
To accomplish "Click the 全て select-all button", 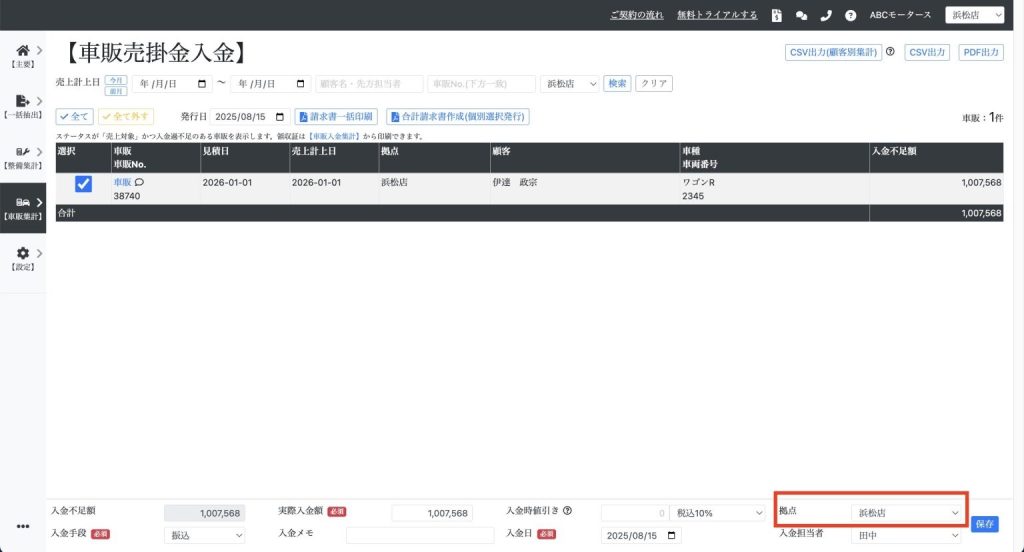I will tap(74, 117).
